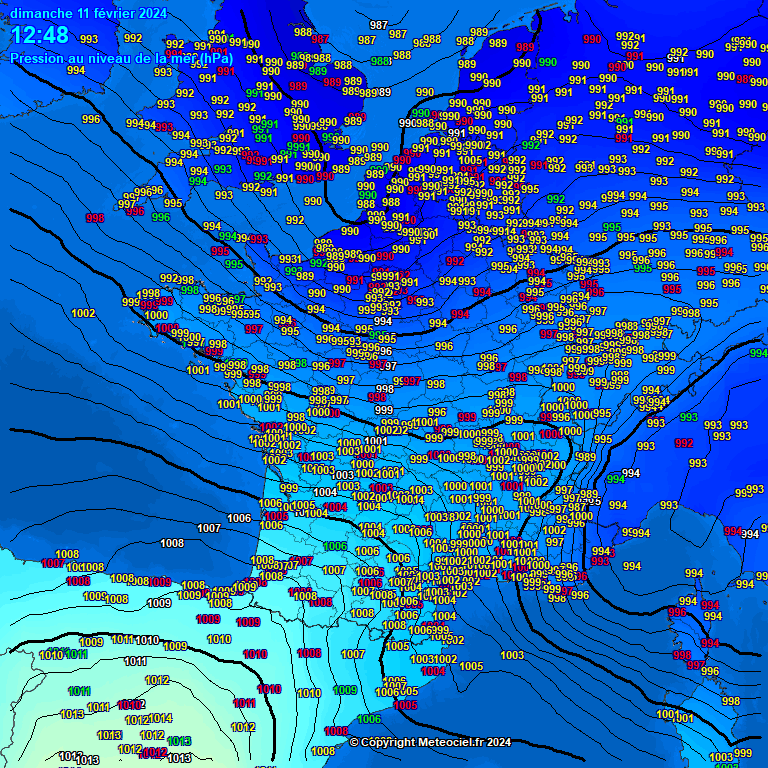Click the isolated 1003 reading over the Mediterranean
Image resolution: width=768 pixels, height=768 pixels.
click(x=512, y=655)
